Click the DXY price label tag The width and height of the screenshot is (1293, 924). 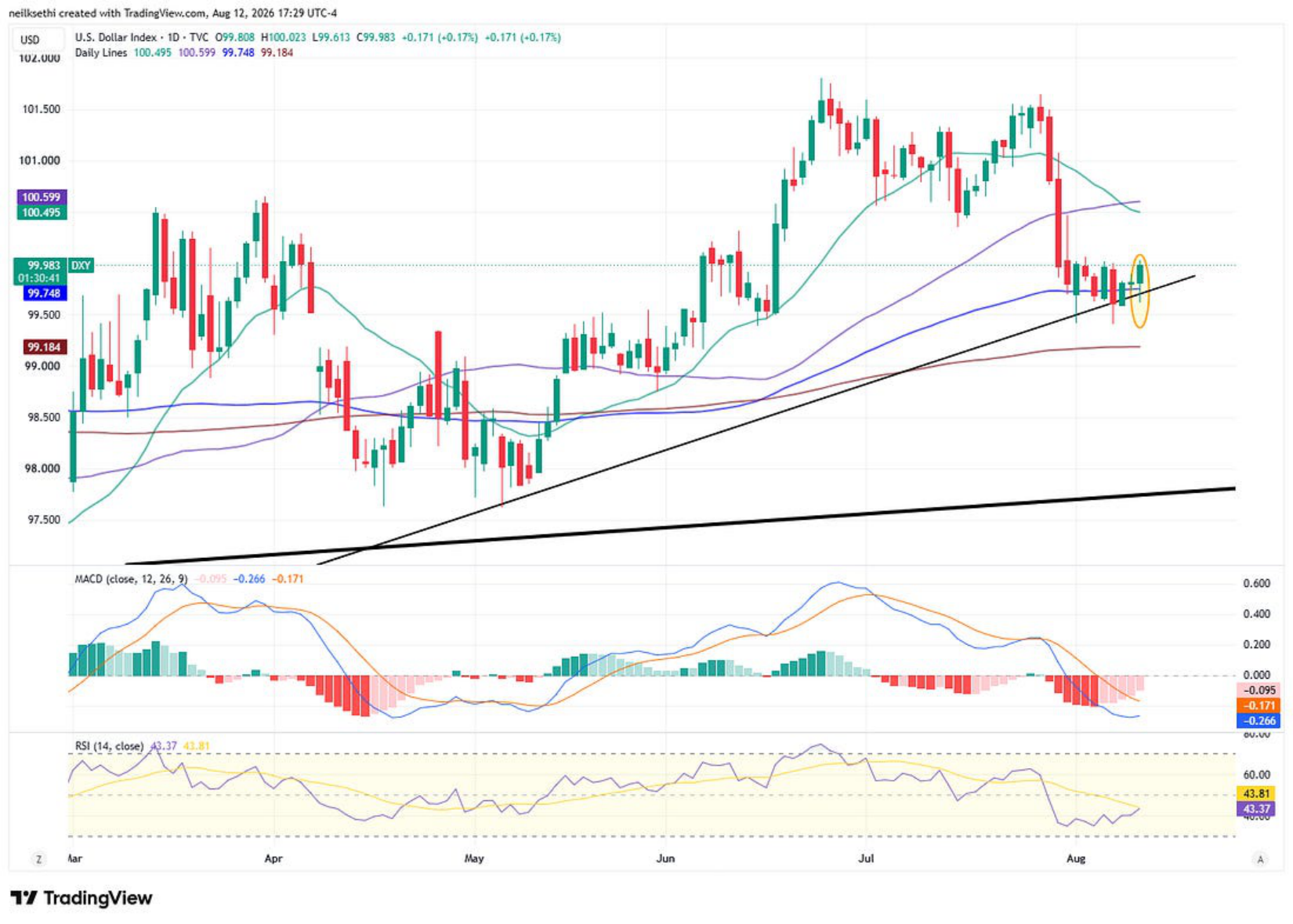pos(81,266)
